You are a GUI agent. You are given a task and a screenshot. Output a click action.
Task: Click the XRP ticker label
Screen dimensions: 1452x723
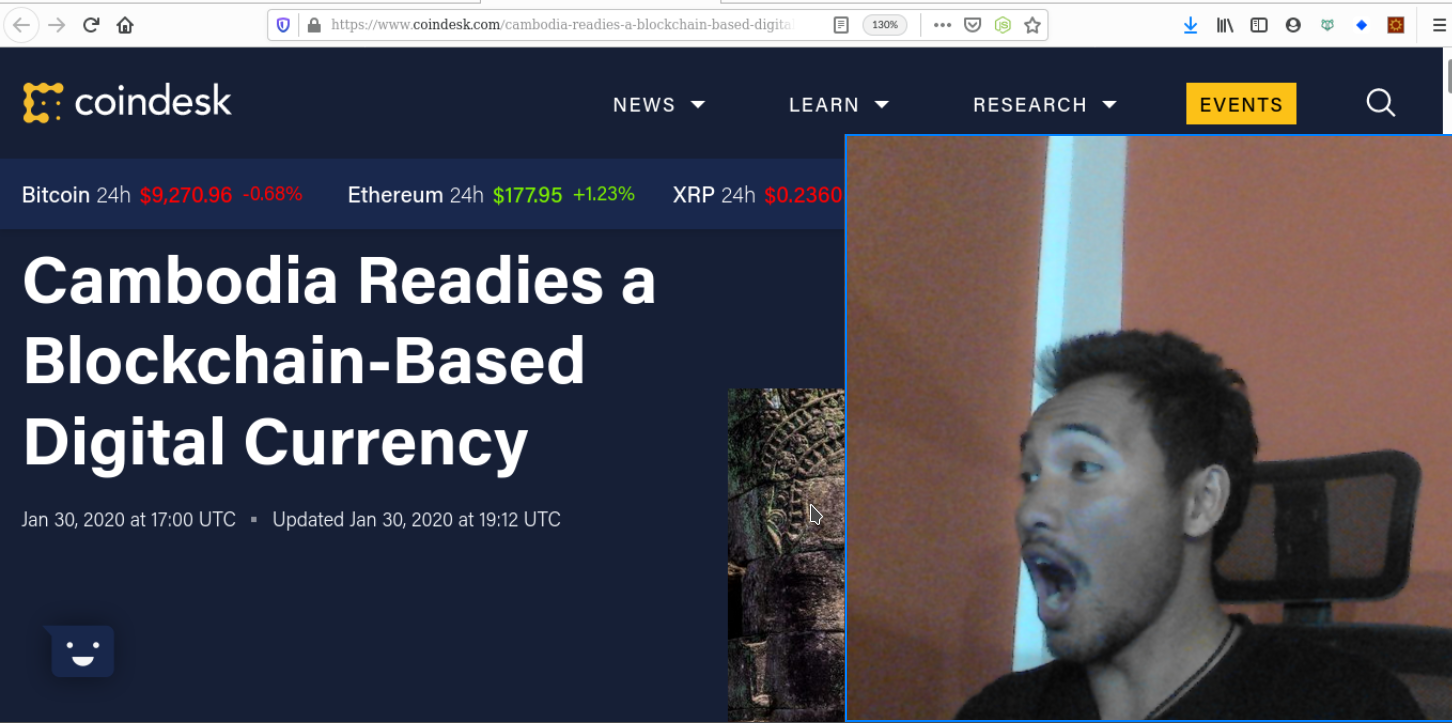click(693, 195)
